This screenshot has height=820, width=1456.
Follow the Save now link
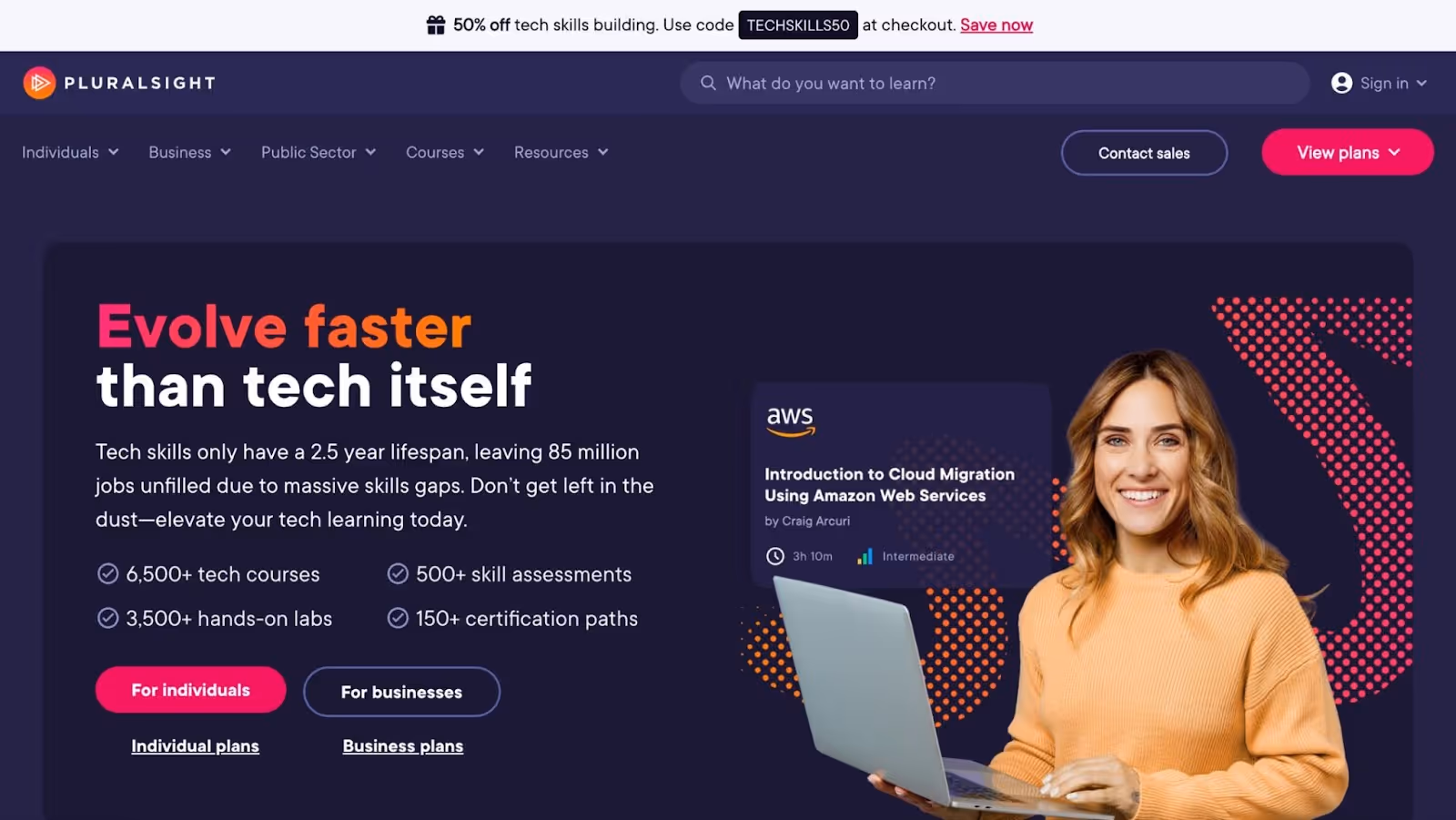tap(996, 25)
